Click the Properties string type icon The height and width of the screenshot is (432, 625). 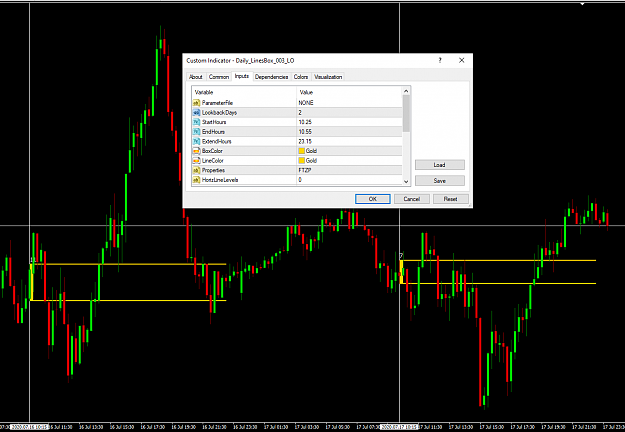click(196, 170)
